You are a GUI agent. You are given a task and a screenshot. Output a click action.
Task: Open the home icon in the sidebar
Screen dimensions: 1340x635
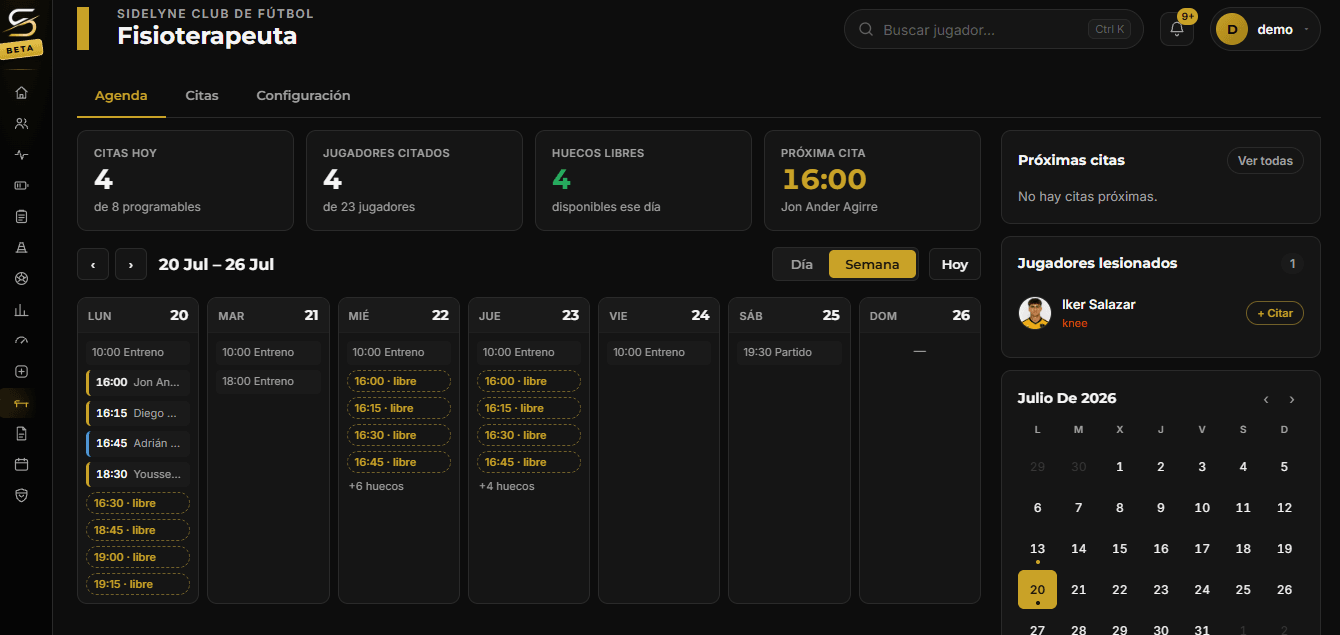(21, 93)
